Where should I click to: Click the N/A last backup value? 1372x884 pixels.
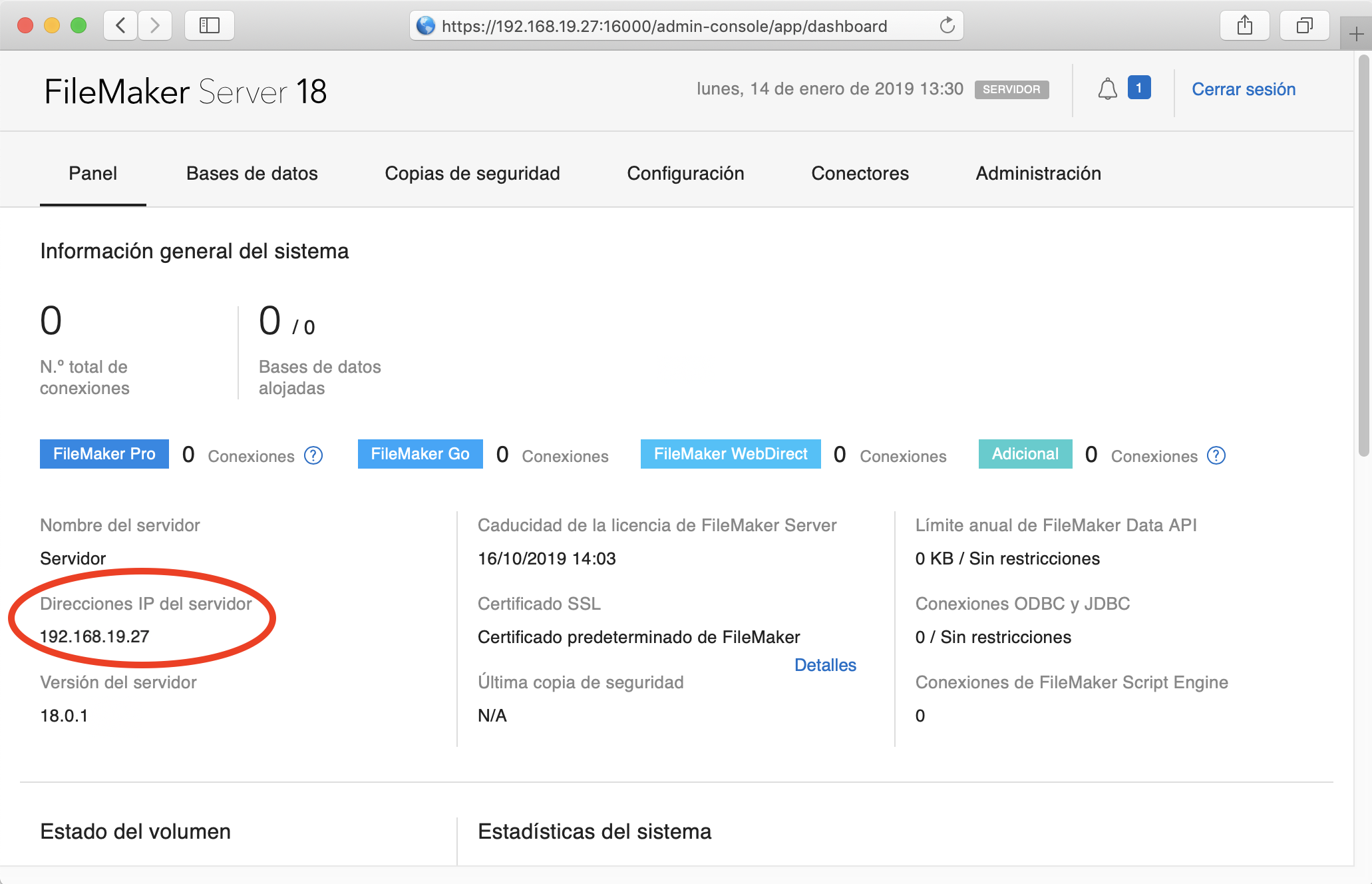point(492,716)
